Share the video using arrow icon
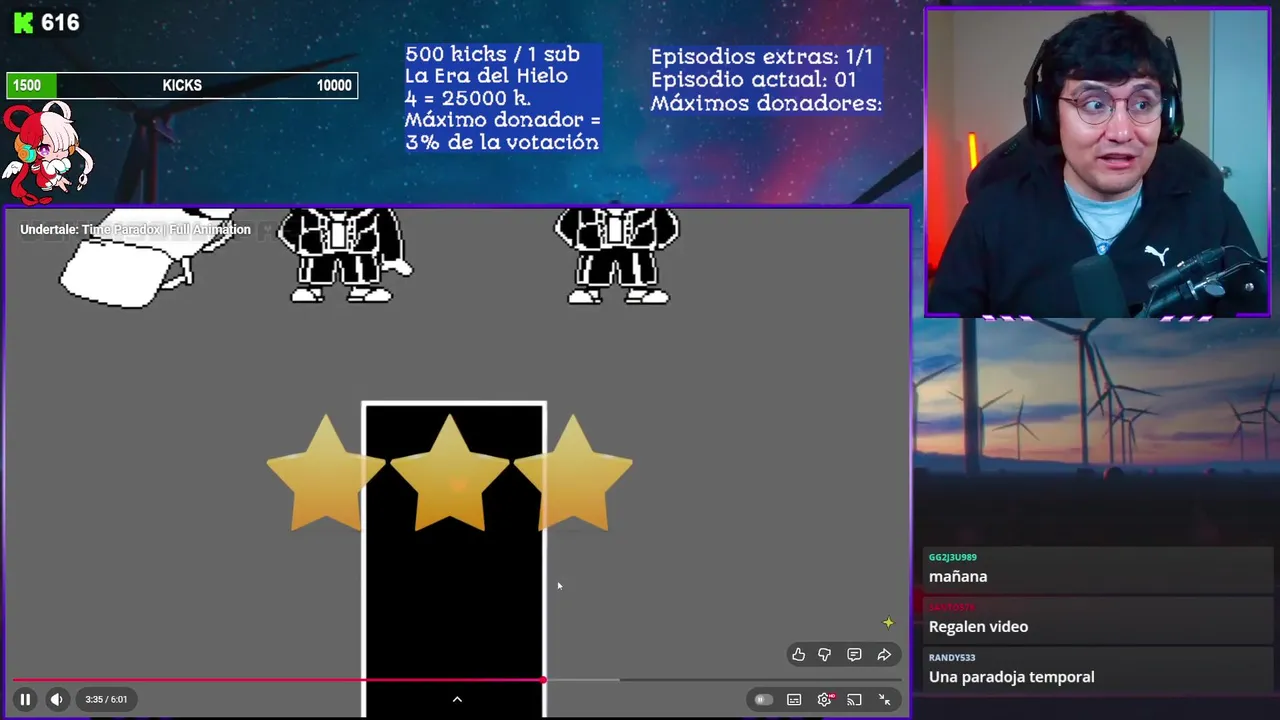Screen dimensions: 1280x720 [x=884, y=655]
